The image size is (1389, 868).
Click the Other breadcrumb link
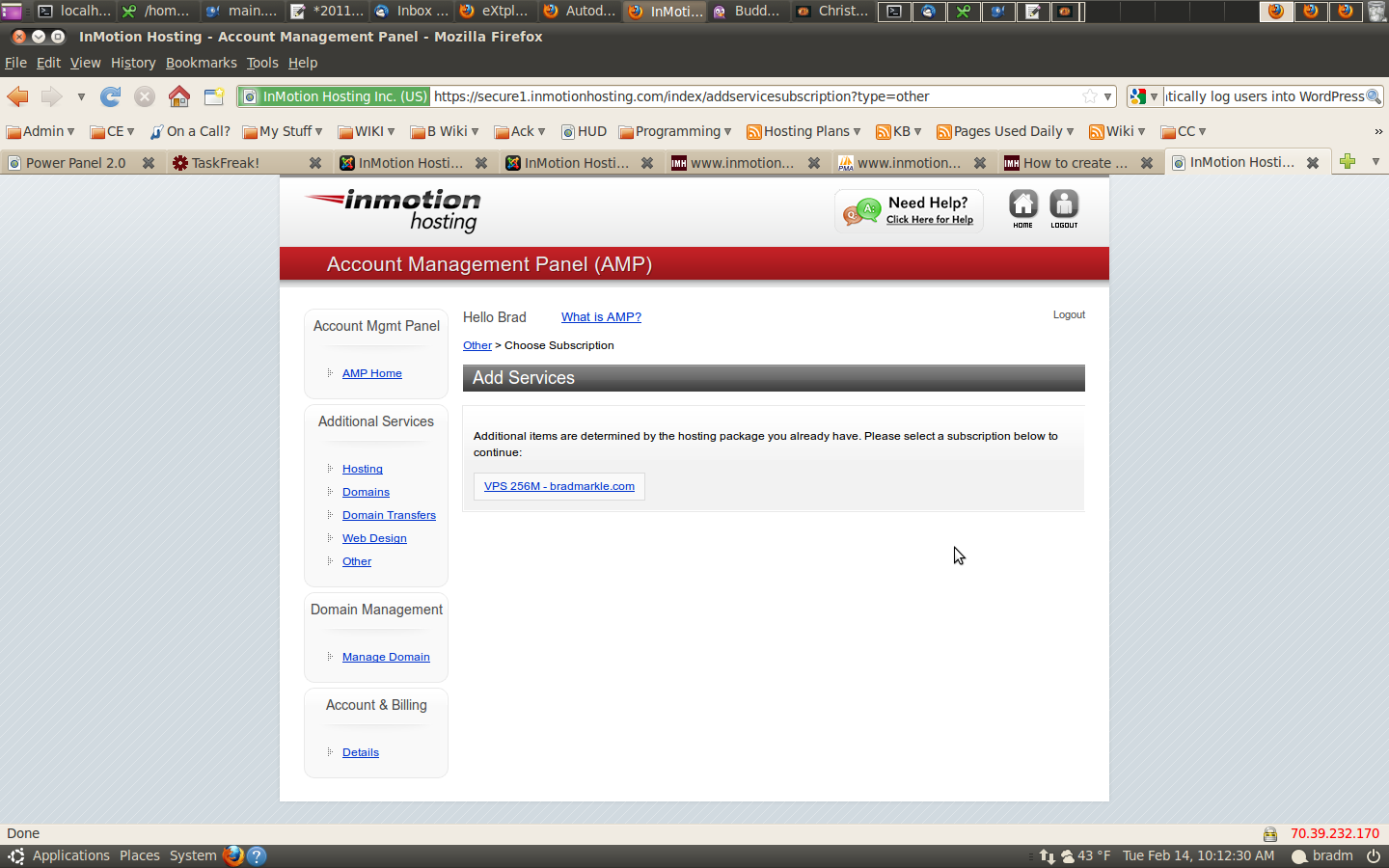click(x=477, y=345)
